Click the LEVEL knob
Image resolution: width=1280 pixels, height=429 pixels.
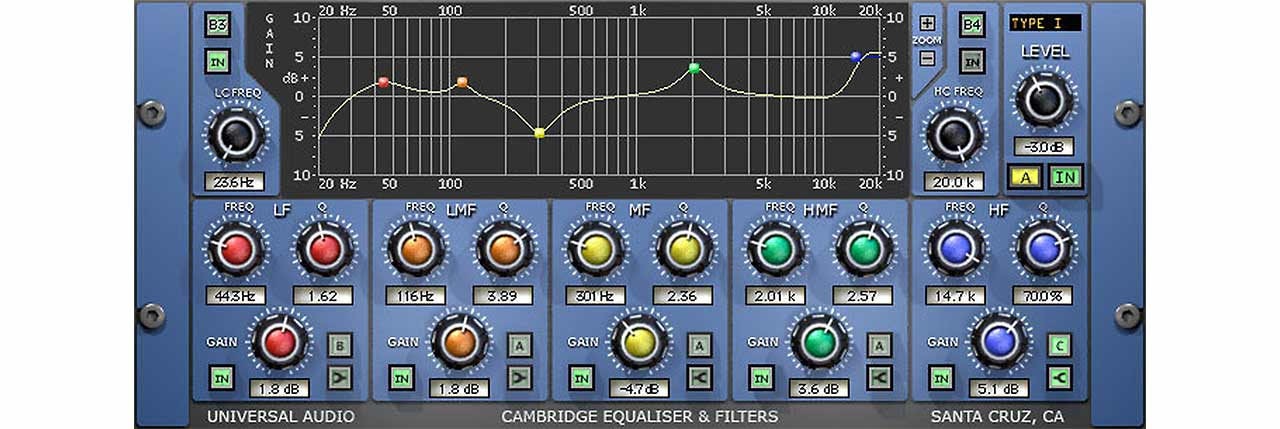click(1044, 100)
